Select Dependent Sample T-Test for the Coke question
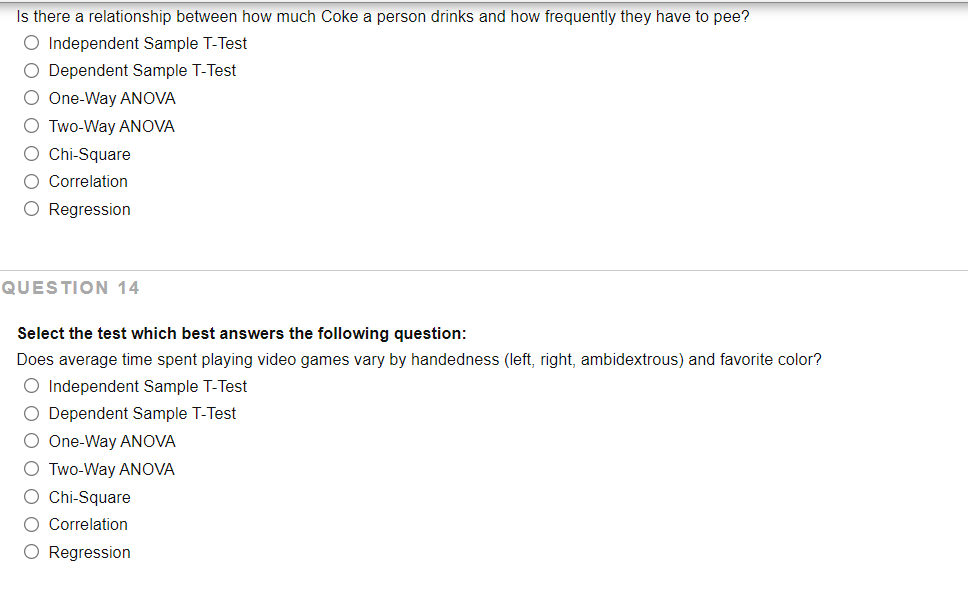Viewport: 968px width, 592px height. pos(31,70)
